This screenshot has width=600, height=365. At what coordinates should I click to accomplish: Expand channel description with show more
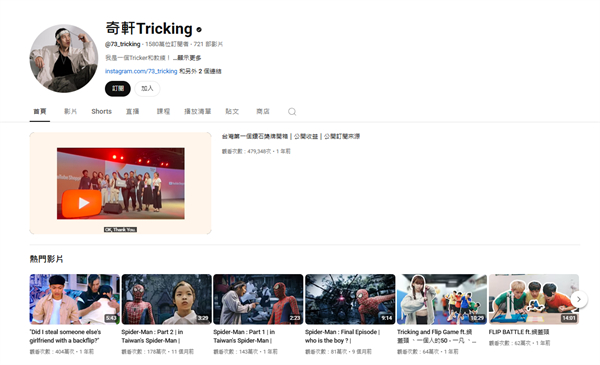pyautogui.click(x=188, y=58)
